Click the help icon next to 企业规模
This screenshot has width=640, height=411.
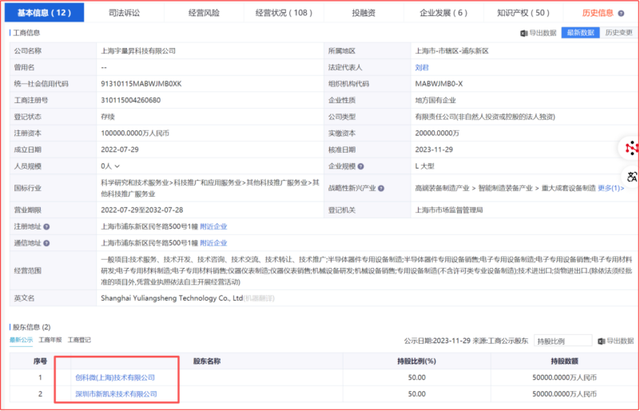pos(361,167)
